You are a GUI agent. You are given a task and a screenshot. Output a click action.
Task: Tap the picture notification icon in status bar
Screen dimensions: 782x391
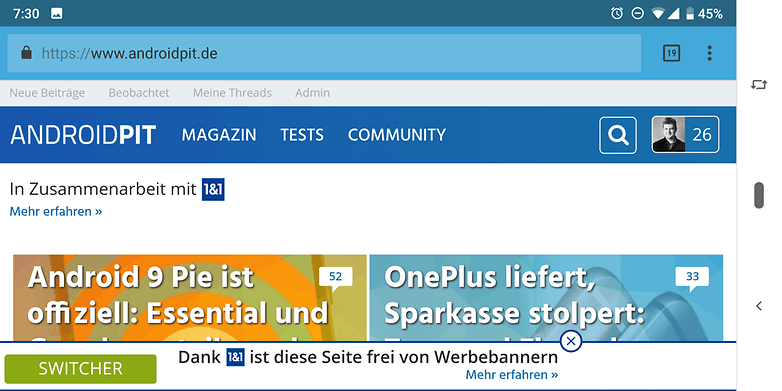click(57, 13)
